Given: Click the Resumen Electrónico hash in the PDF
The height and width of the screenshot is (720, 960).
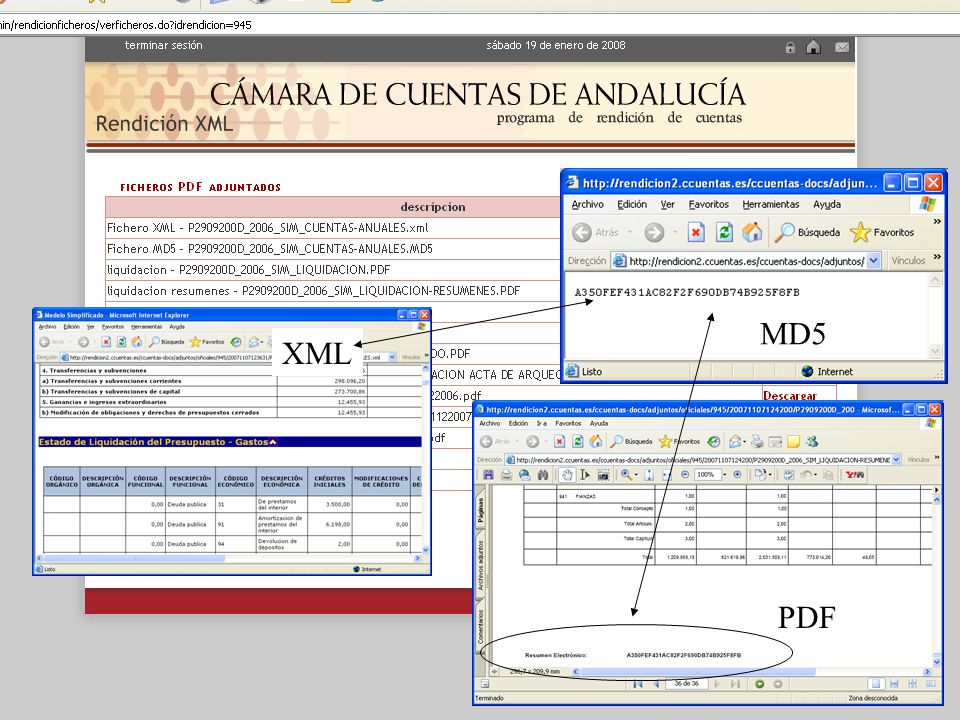Looking at the screenshot, I should pos(684,655).
